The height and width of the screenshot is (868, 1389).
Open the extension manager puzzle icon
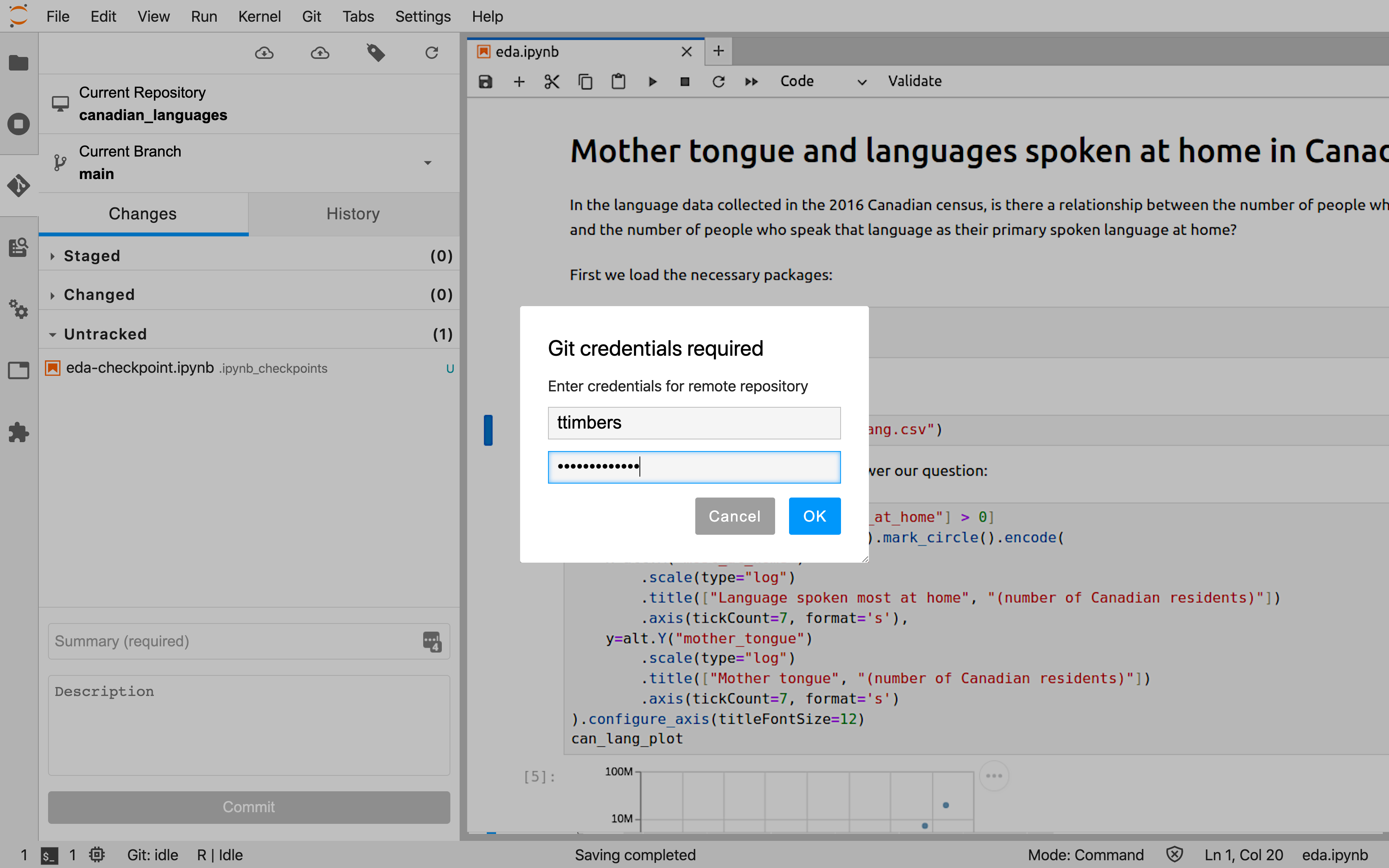18,432
